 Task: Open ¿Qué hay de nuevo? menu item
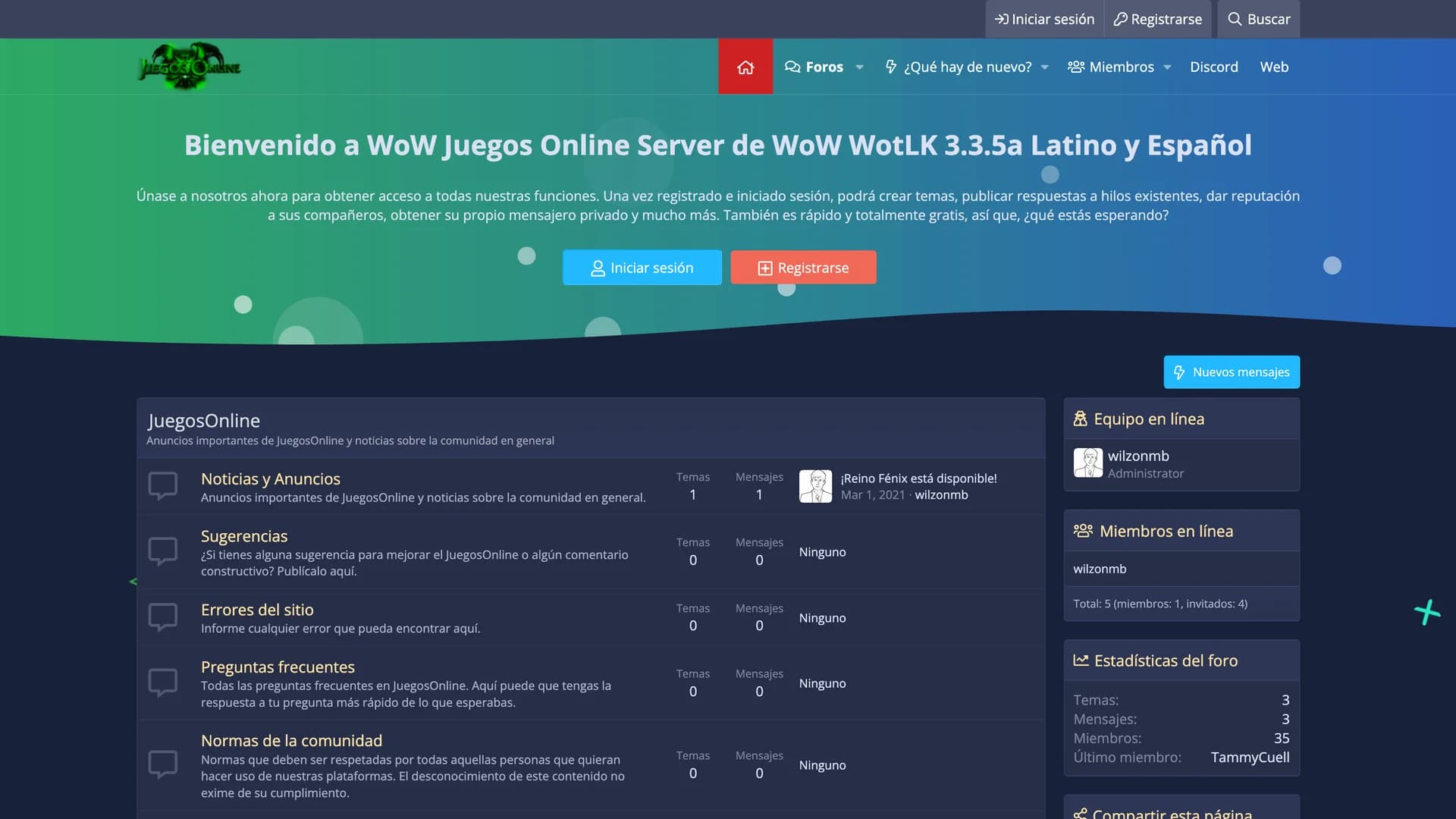click(959, 67)
